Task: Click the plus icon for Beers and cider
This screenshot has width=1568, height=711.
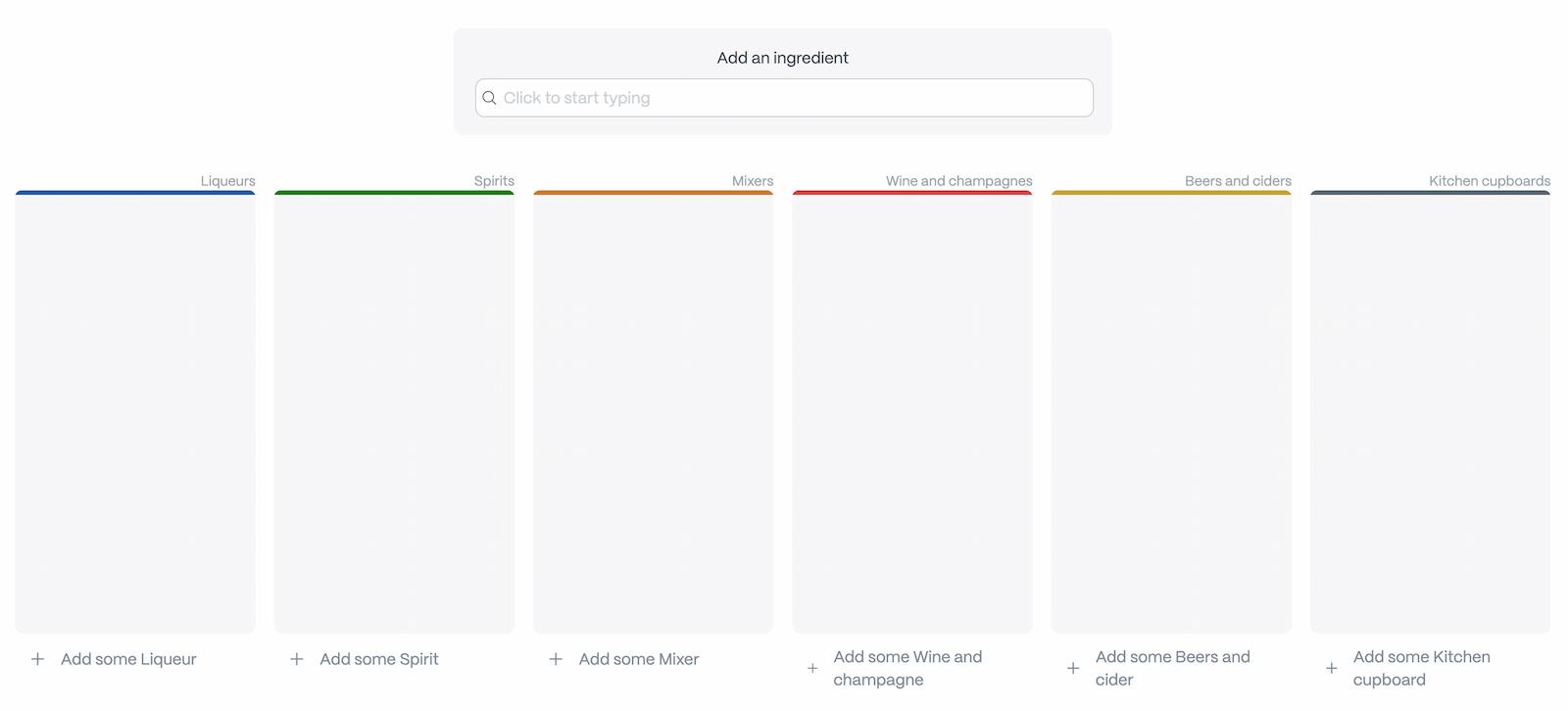Action: click(x=1072, y=668)
